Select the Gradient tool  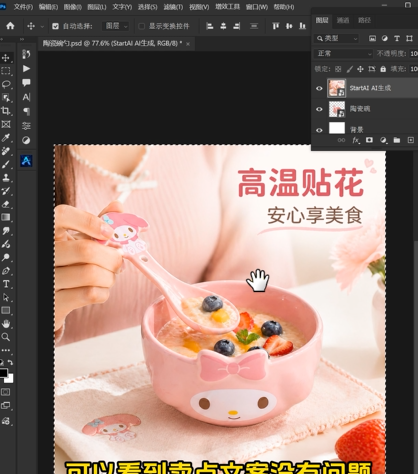(x=6, y=218)
